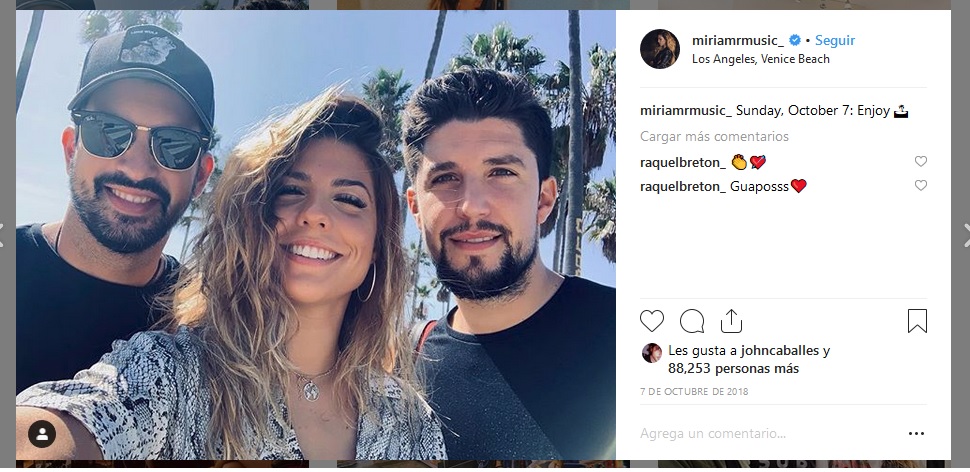Save post with the bookmark icon
Viewport: 970px width, 472px height.
click(x=917, y=321)
